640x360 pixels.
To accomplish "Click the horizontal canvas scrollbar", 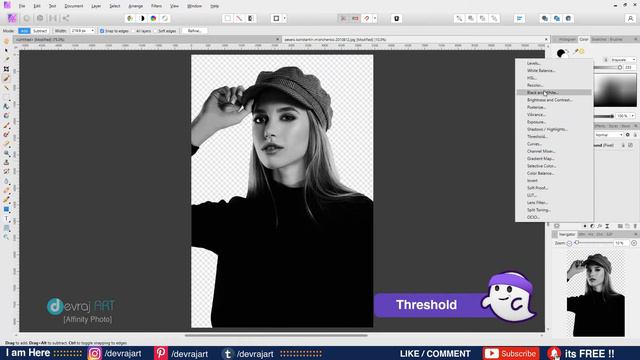I will [x=276, y=336].
